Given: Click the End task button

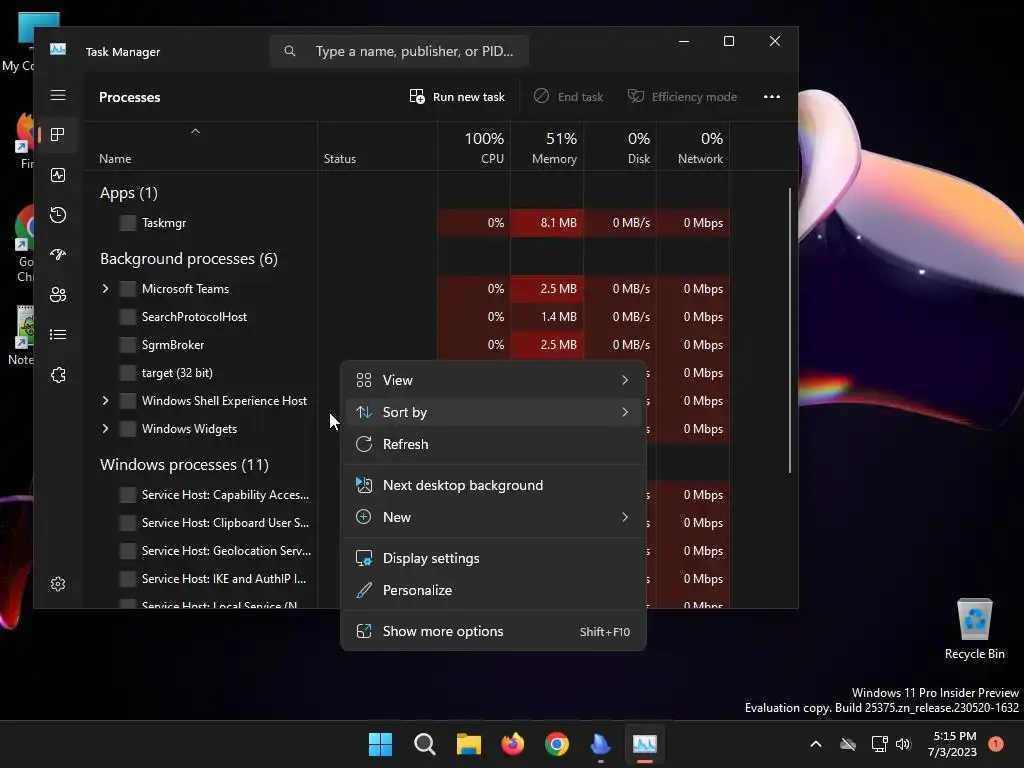Looking at the screenshot, I should pos(568,97).
